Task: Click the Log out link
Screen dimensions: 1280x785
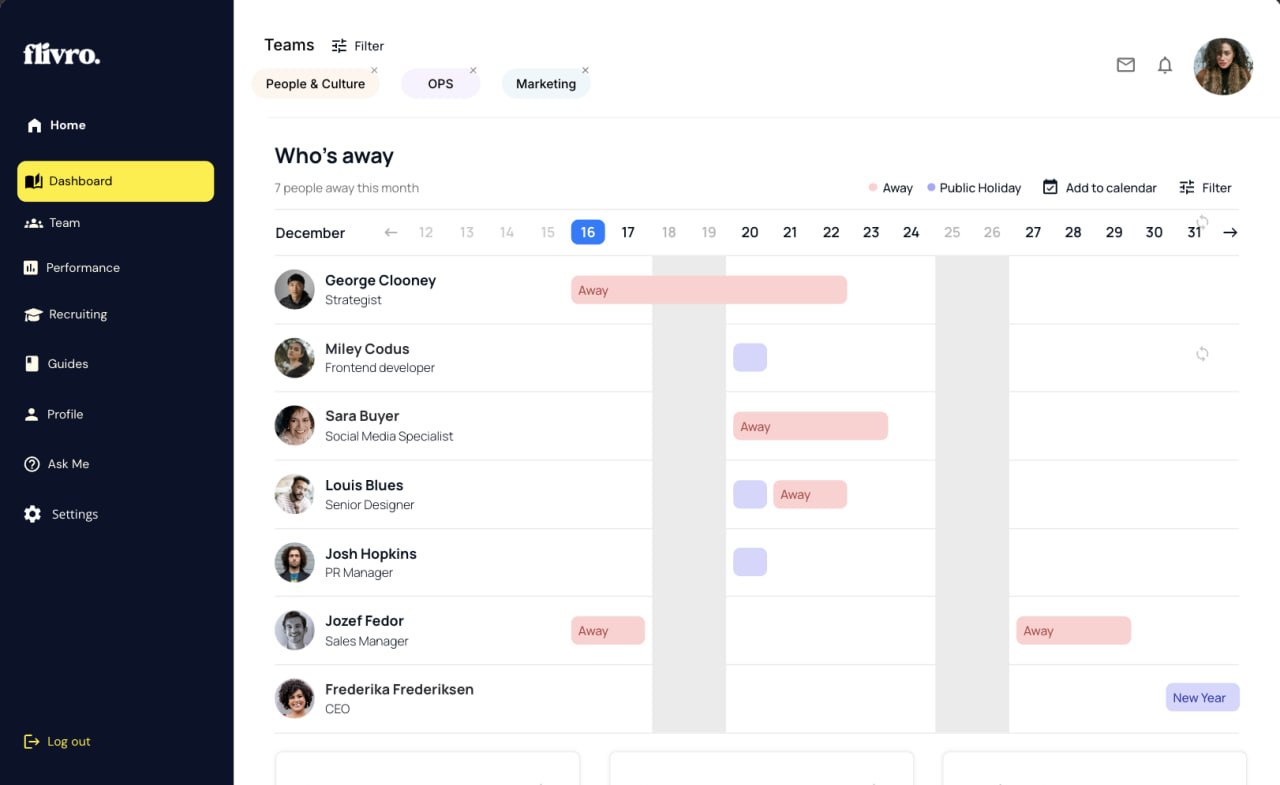Action: coord(57,741)
